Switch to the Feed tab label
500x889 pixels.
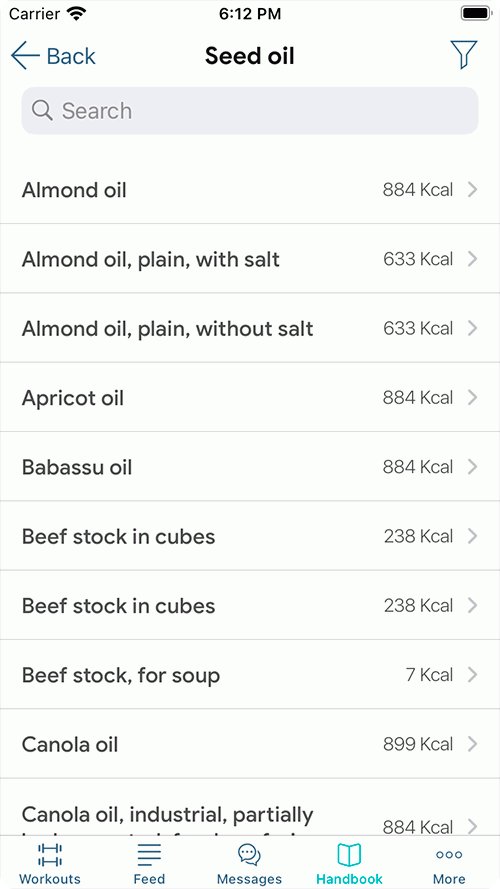[149, 879]
